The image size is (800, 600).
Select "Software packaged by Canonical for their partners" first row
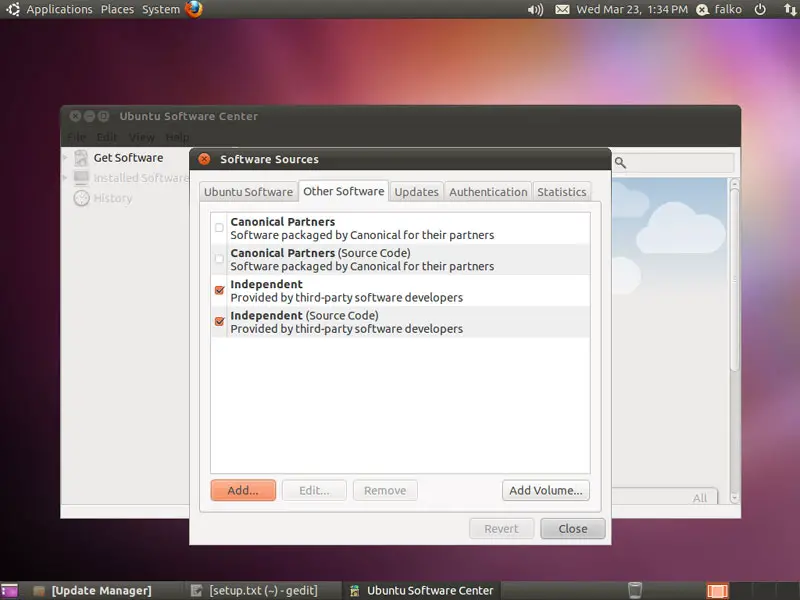(x=362, y=235)
